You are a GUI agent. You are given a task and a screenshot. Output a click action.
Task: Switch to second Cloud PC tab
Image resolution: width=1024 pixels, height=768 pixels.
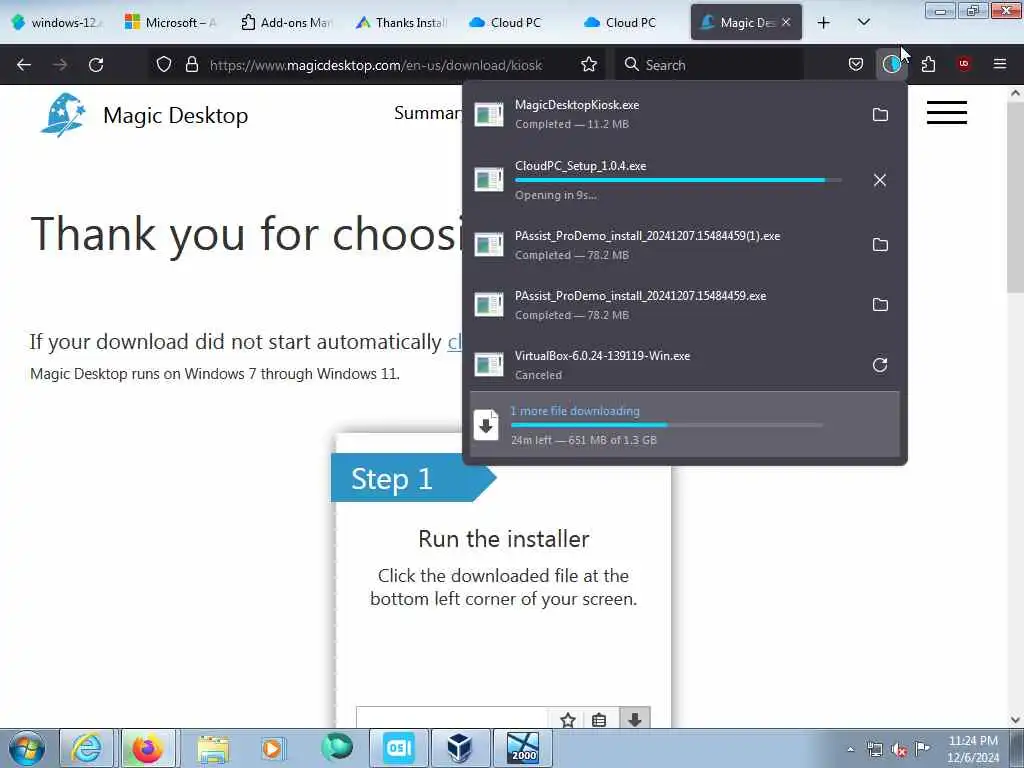pyautogui.click(x=620, y=22)
